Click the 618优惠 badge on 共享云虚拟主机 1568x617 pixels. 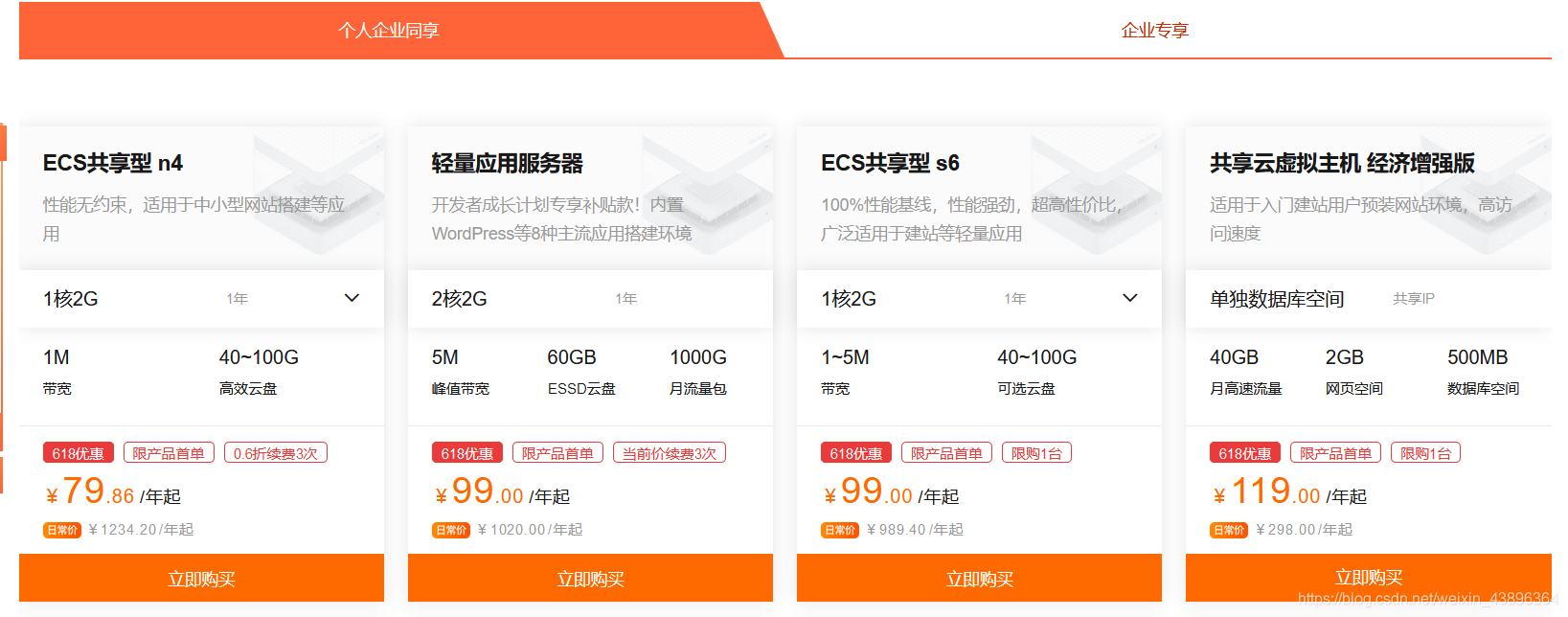(1245, 453)
